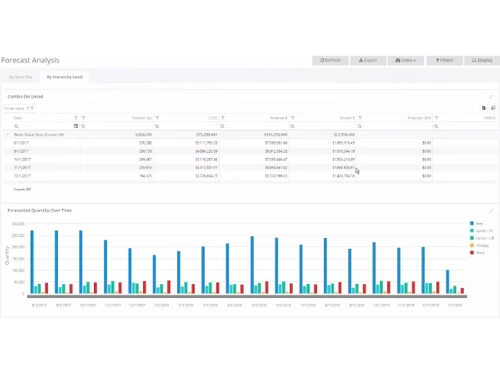Click the Margin $ column search field
The width and height of the screenshot is (500, 375).
click(323, 126)
